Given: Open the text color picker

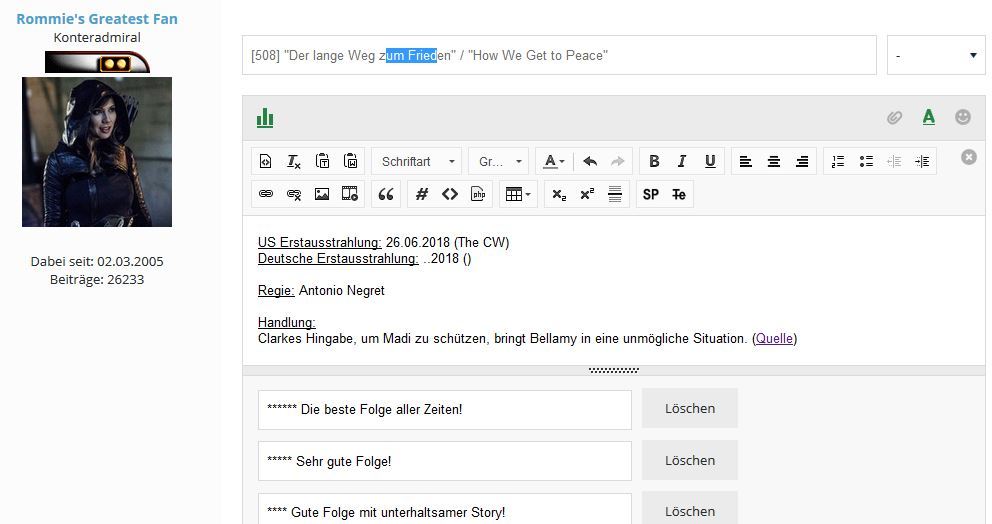Looking at the screenshot, I should [x=551, y=161].
